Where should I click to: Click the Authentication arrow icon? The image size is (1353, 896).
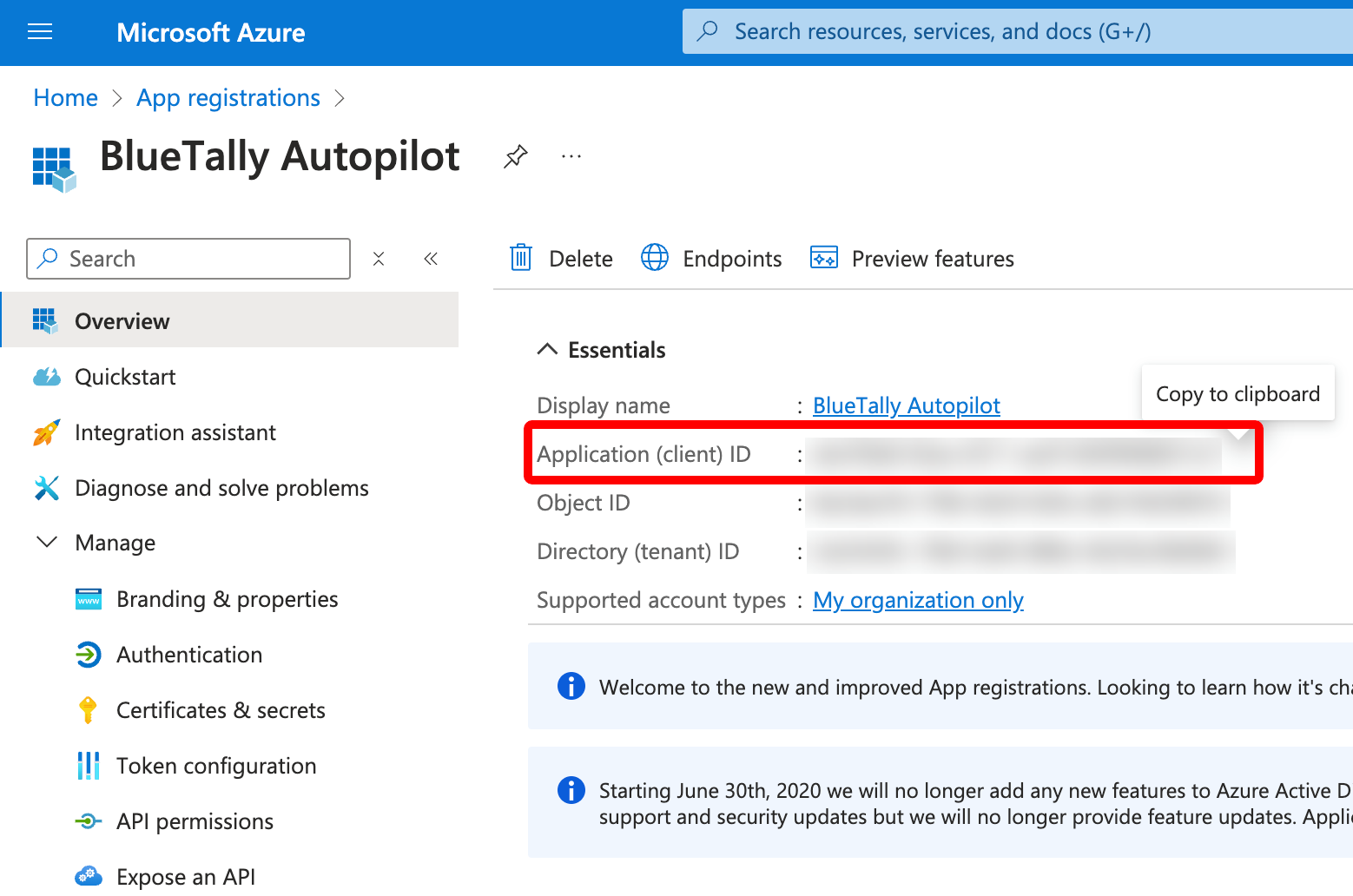(89, 655)
